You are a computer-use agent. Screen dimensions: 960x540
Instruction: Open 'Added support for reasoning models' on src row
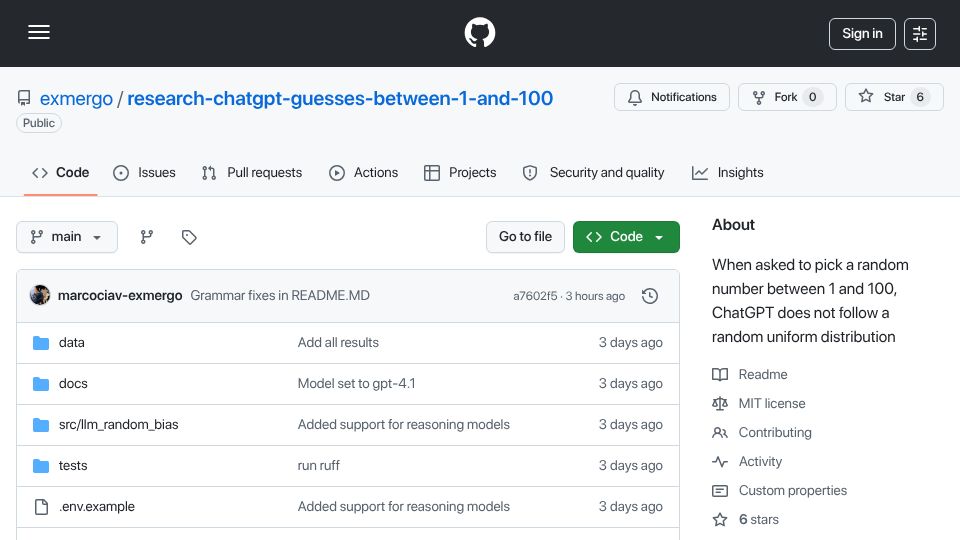point(403,425)
